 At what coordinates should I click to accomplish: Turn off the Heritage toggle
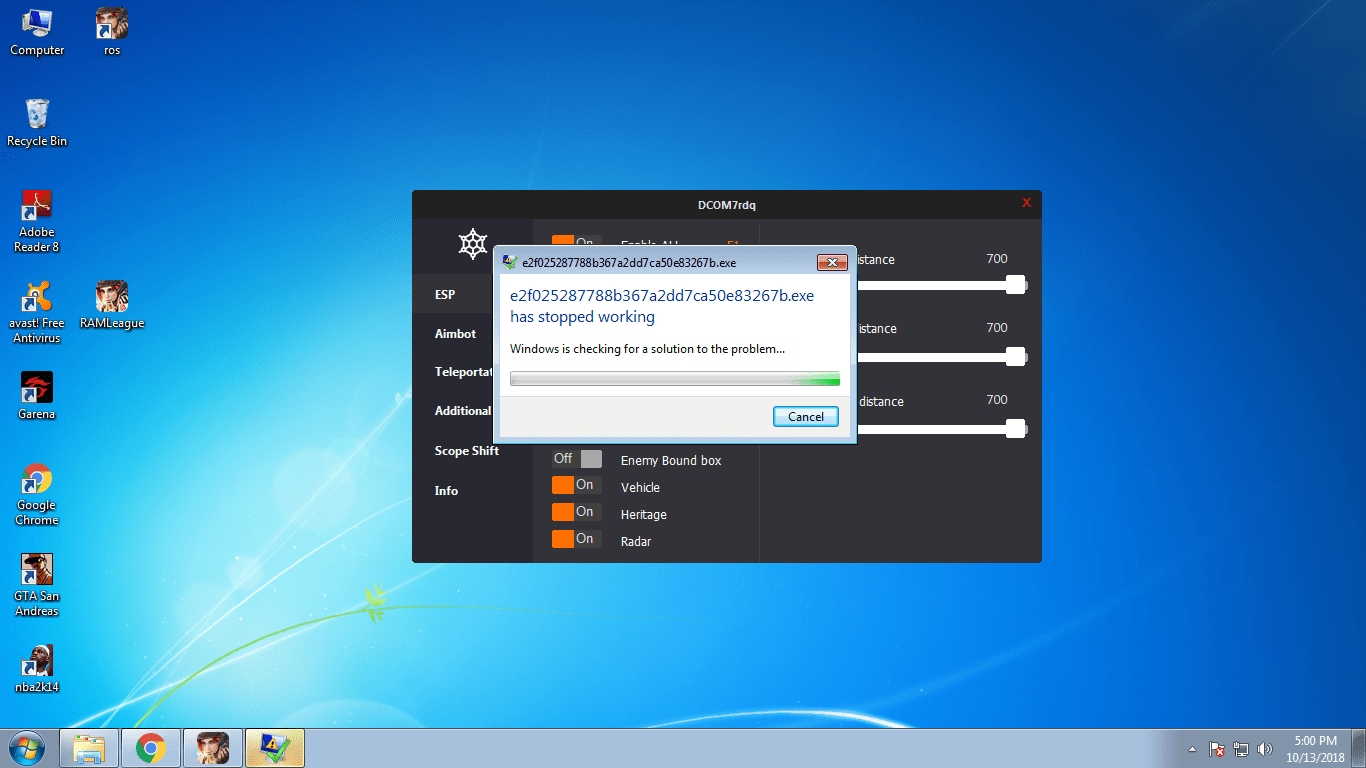point(577,512)
